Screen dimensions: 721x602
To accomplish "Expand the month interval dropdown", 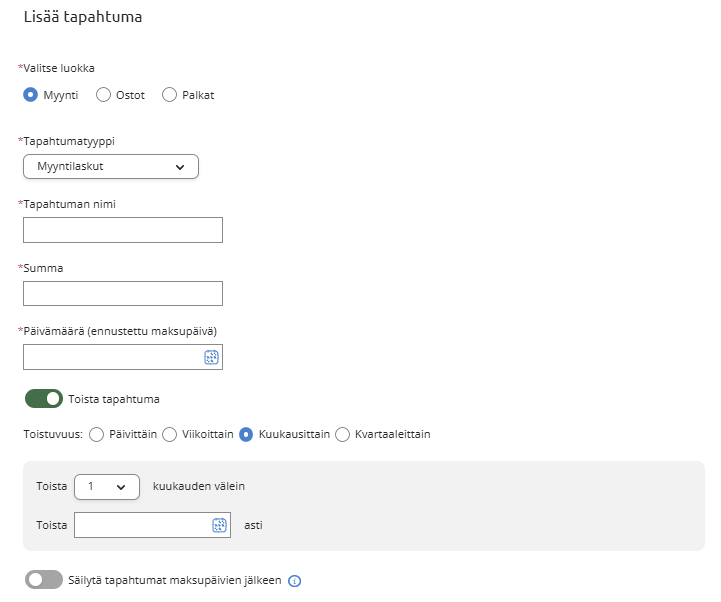I will point(107,487).
